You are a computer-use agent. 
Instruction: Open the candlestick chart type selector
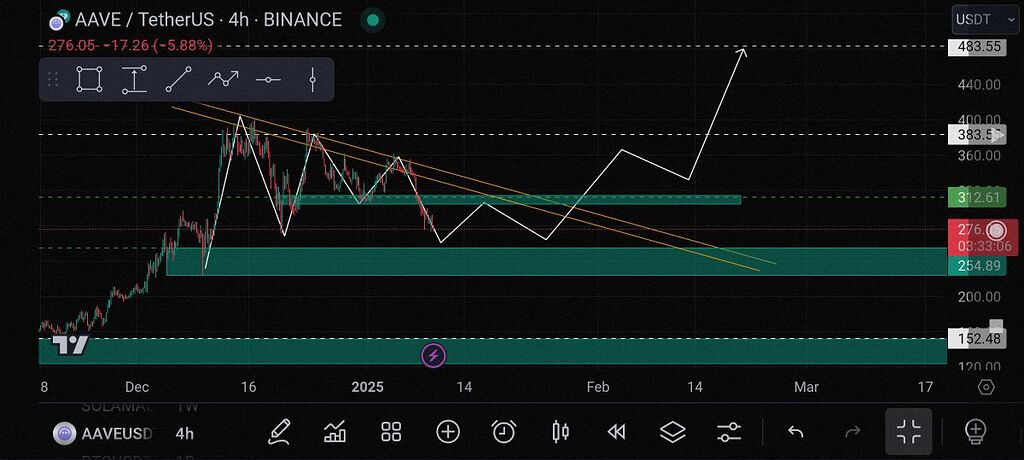(560, 432)
